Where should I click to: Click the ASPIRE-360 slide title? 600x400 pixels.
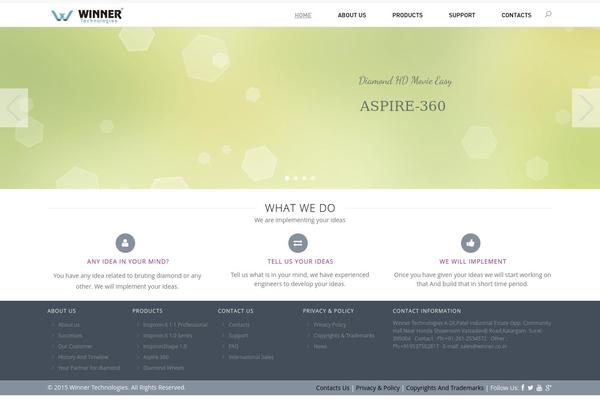(x=403, y=106)
